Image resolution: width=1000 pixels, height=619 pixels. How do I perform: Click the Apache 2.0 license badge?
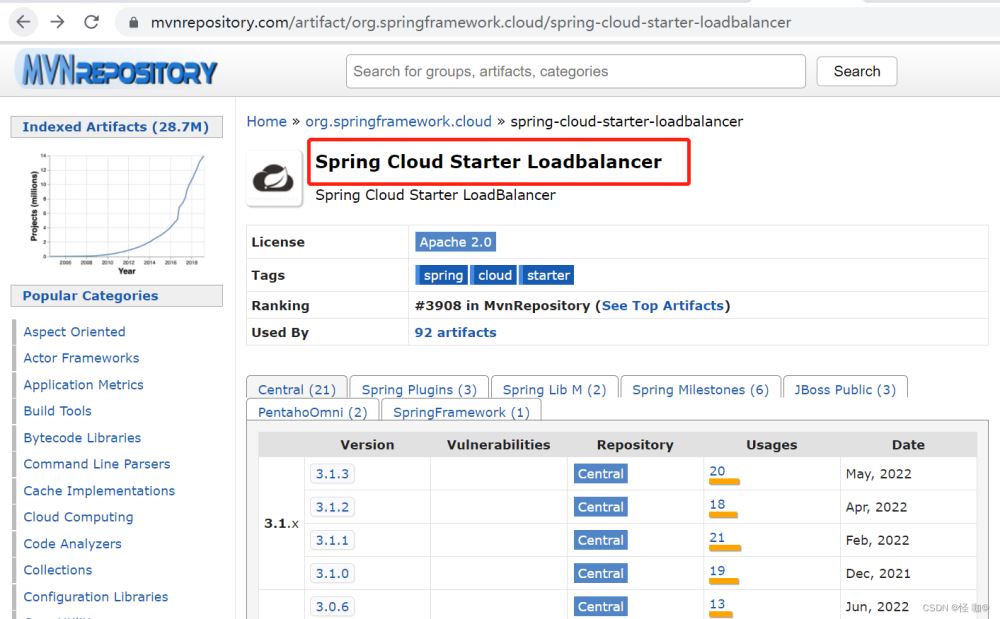(x=455, y=242)
